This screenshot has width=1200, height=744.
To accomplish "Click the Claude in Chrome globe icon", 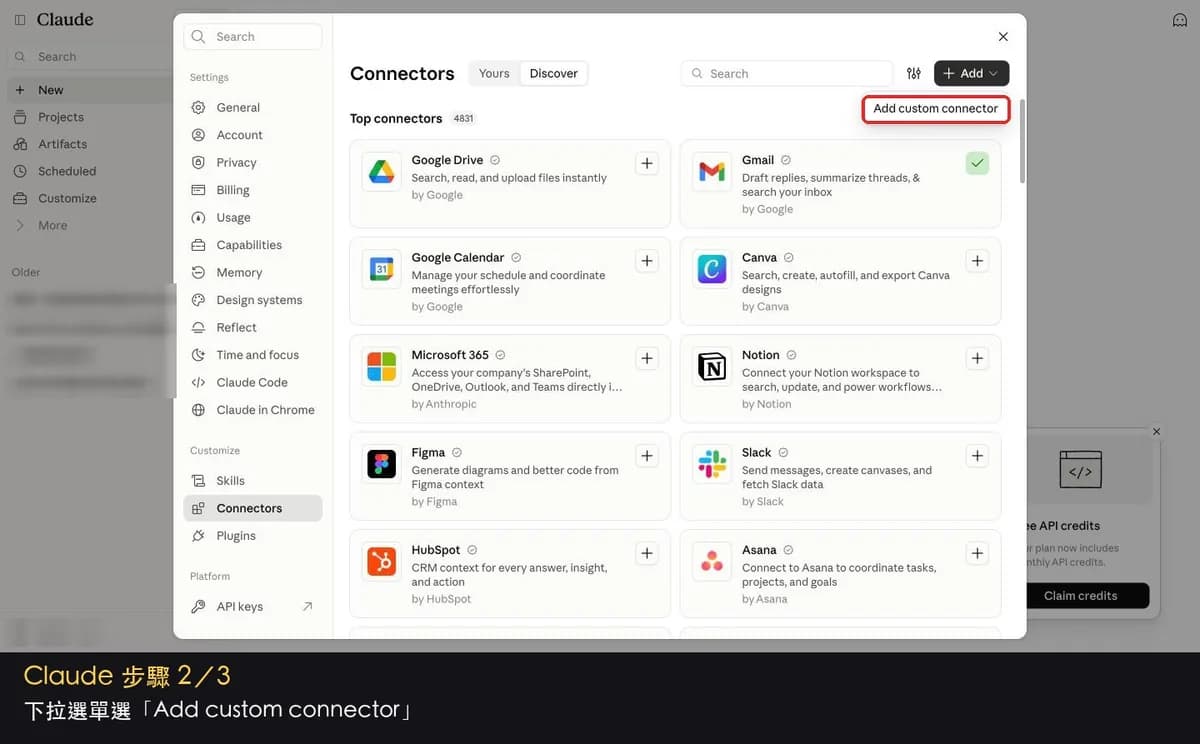I will point(198,410).
